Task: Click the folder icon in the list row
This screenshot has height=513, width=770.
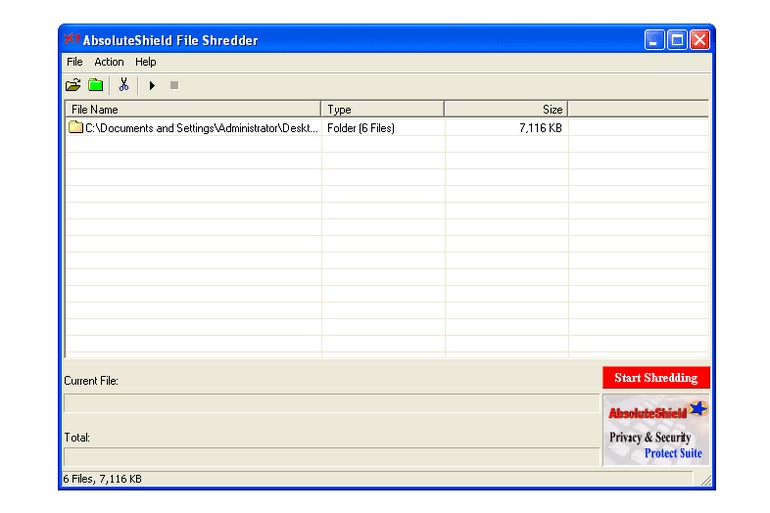Action: [x=76, y=127]
